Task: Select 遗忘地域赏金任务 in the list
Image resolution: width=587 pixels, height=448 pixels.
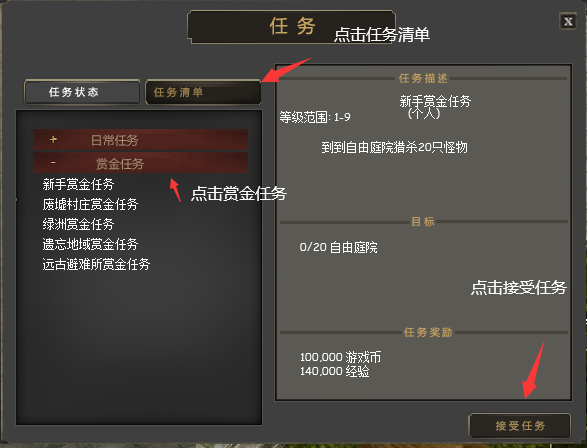Action: pos(90,244)
